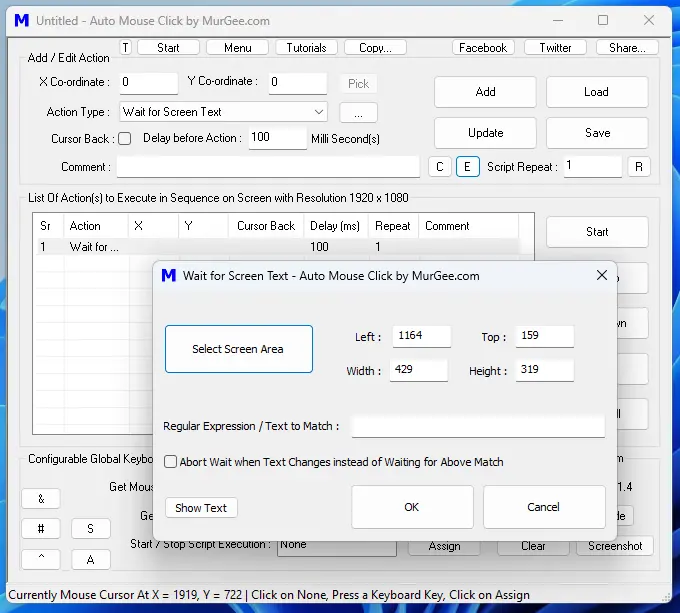Click the Cursor Back column header
Viewport: 680px width, 613px height.
coord(265,226)
